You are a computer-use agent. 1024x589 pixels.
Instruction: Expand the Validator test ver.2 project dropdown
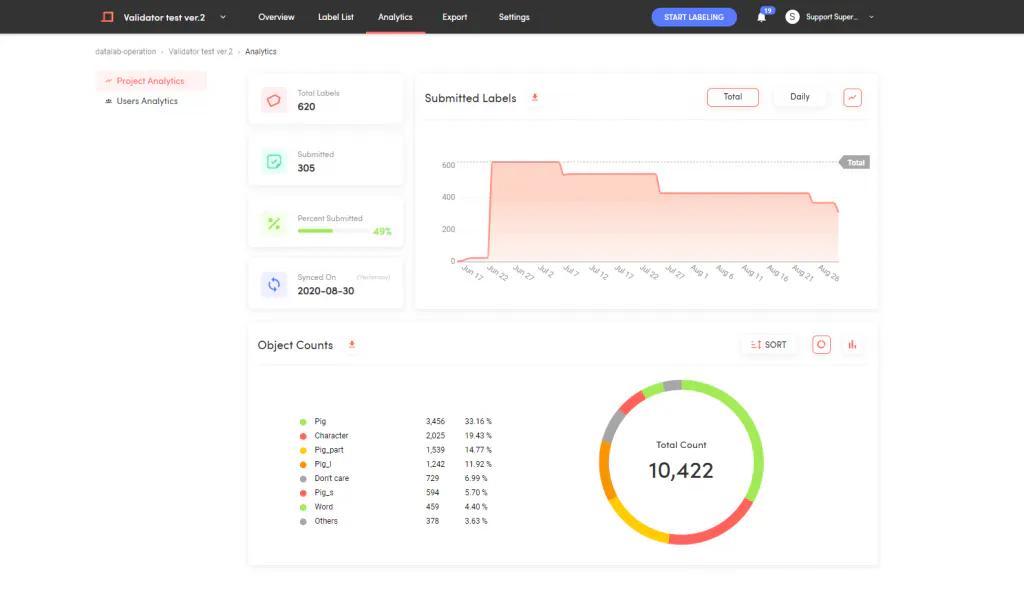point(222,17)
